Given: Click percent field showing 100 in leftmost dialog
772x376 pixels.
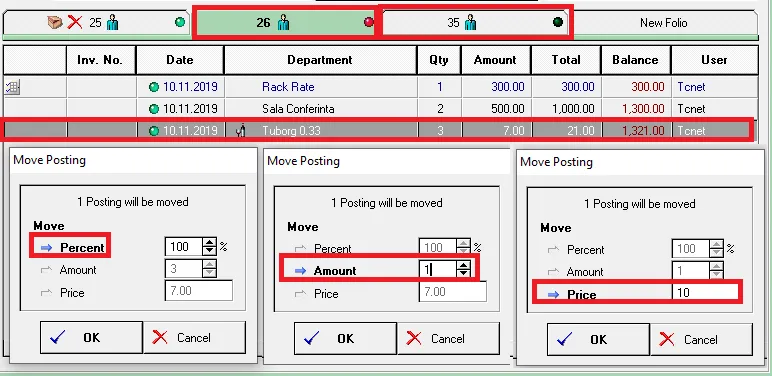Looking at the screenshot, I should (184, 247).
